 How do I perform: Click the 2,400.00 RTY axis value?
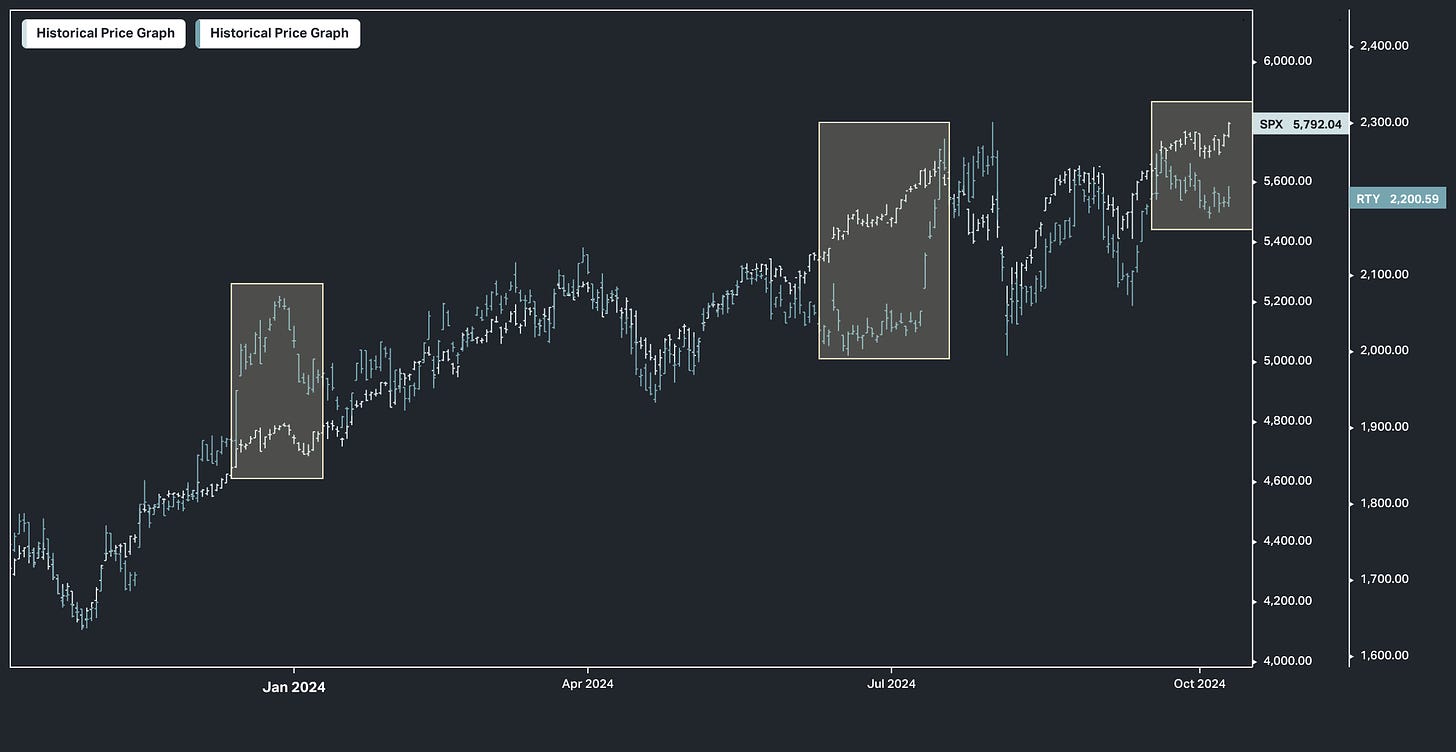(1385, 45)
